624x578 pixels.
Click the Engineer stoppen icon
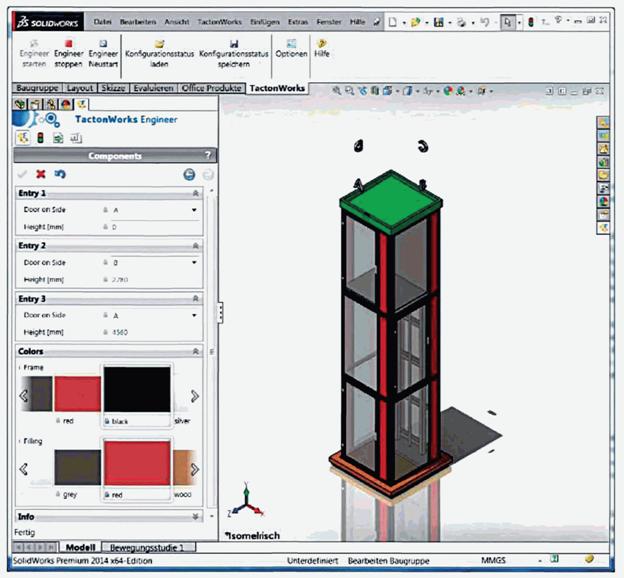(69, 43)
